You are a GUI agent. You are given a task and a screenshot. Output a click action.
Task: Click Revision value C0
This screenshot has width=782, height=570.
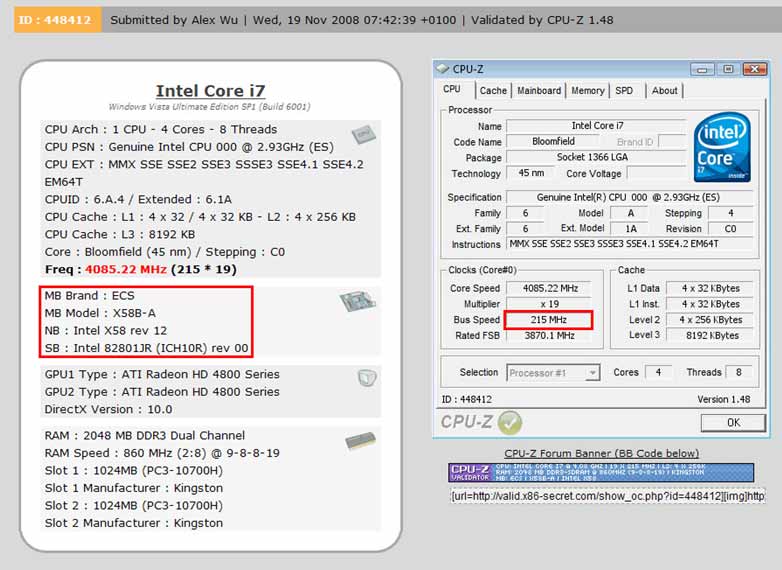click(730, 228)
